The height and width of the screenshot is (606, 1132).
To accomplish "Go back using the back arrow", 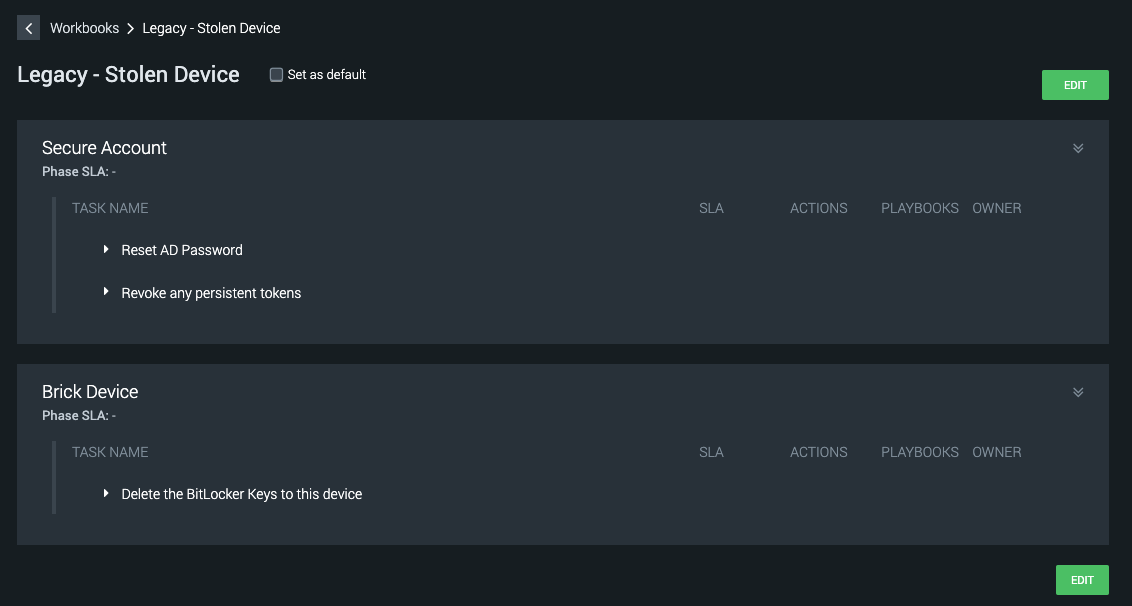I will click(x=28, y=28).
